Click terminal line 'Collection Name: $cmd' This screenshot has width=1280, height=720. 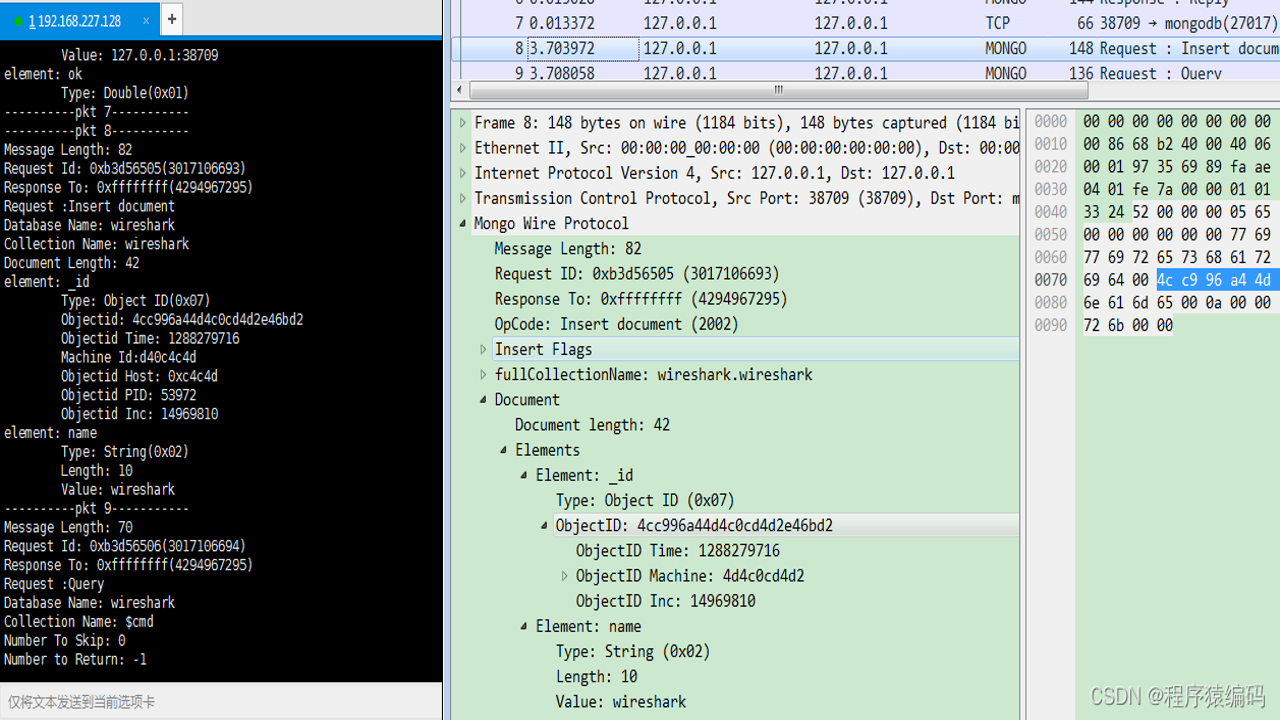(x=78, y=621)
